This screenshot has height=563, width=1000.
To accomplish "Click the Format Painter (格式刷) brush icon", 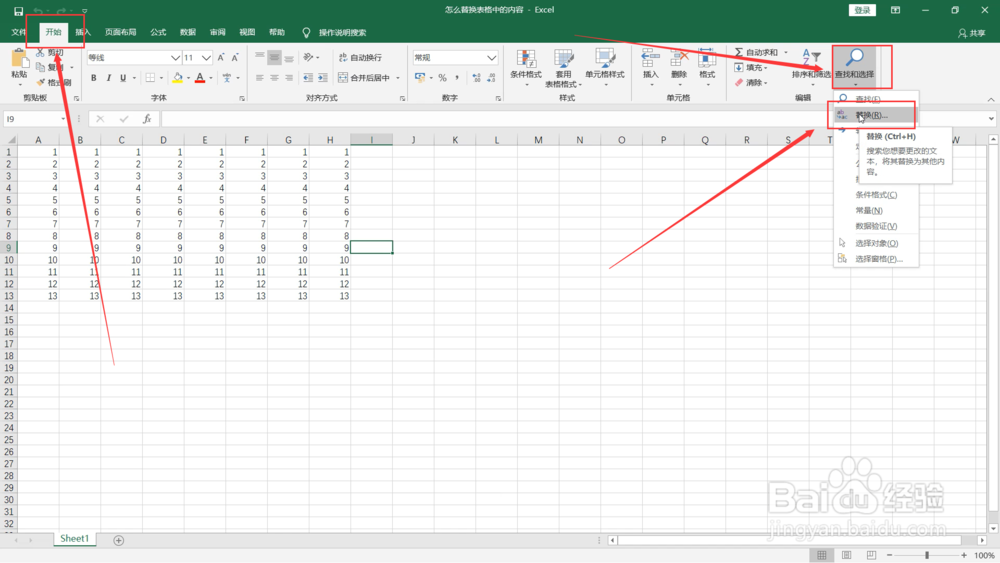I will [x=41, y=82].
